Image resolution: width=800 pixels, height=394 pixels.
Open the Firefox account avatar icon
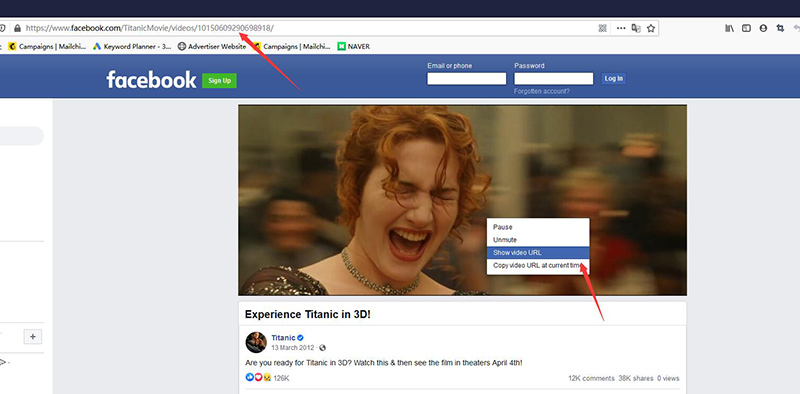tap(763, 29)
